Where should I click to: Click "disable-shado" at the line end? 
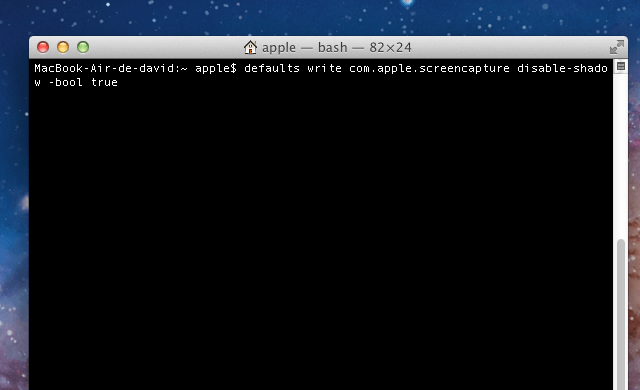[562, 68]
